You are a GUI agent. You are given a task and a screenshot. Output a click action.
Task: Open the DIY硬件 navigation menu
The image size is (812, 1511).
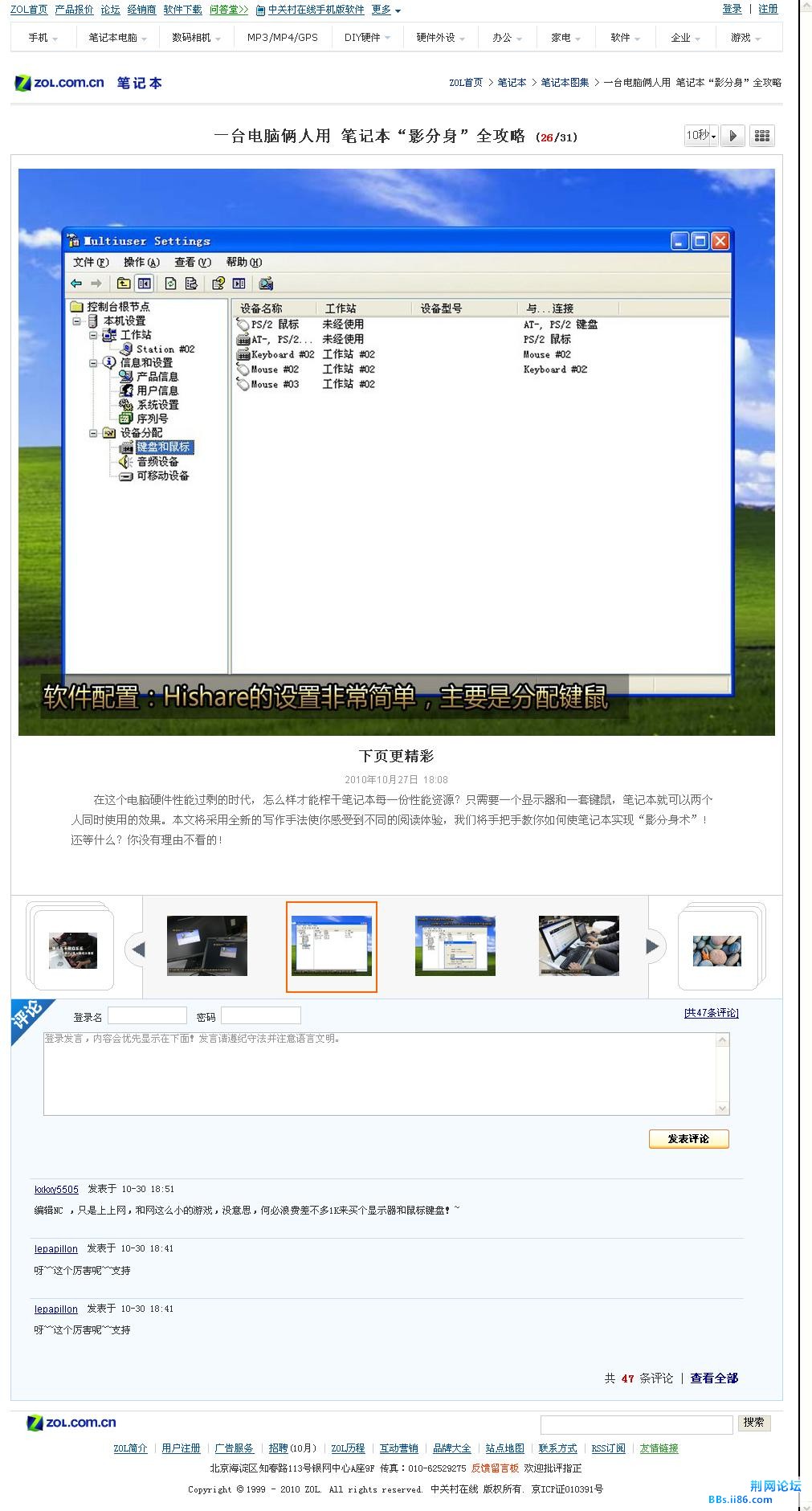tap(367, 38)
